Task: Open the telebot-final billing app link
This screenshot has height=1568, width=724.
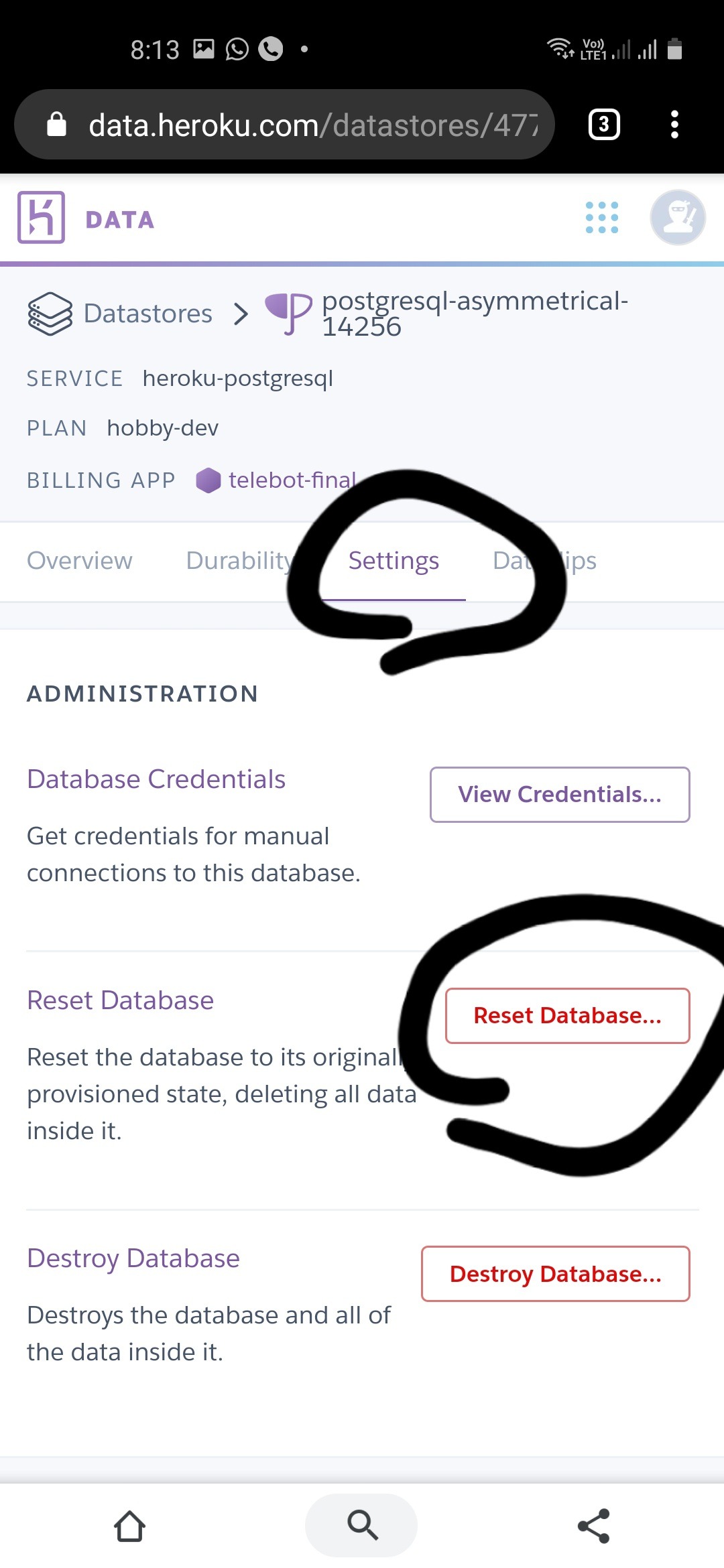Action: pyautogui.click(x=292, y=480)
